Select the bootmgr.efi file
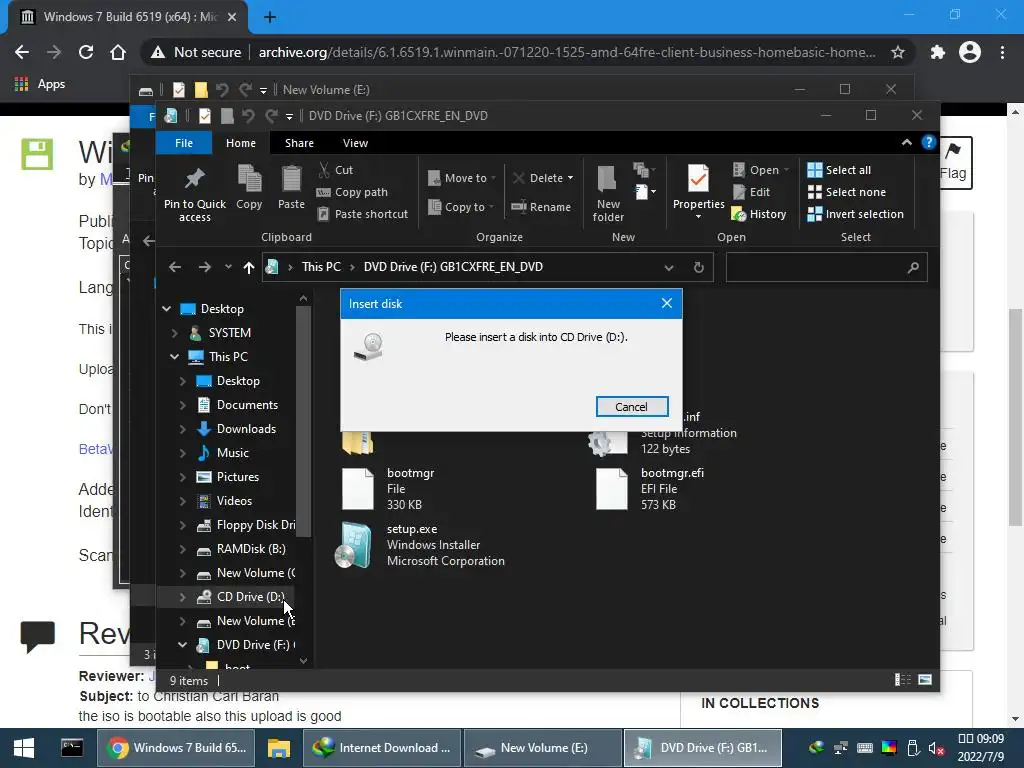Screen dimensions: 1024x768 (x=650, y=488)
